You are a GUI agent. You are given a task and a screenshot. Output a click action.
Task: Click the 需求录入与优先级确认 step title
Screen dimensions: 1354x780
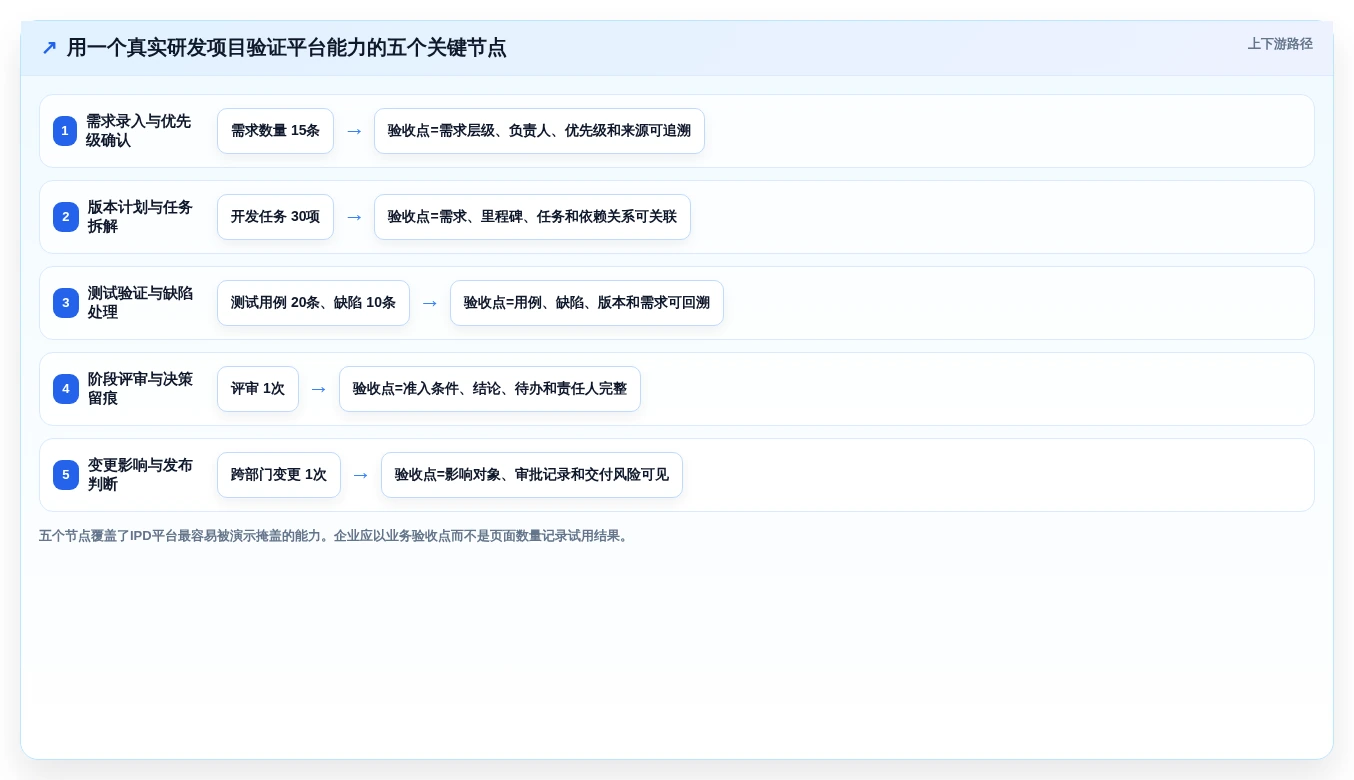pyautogui.click(x=138, y=131)
